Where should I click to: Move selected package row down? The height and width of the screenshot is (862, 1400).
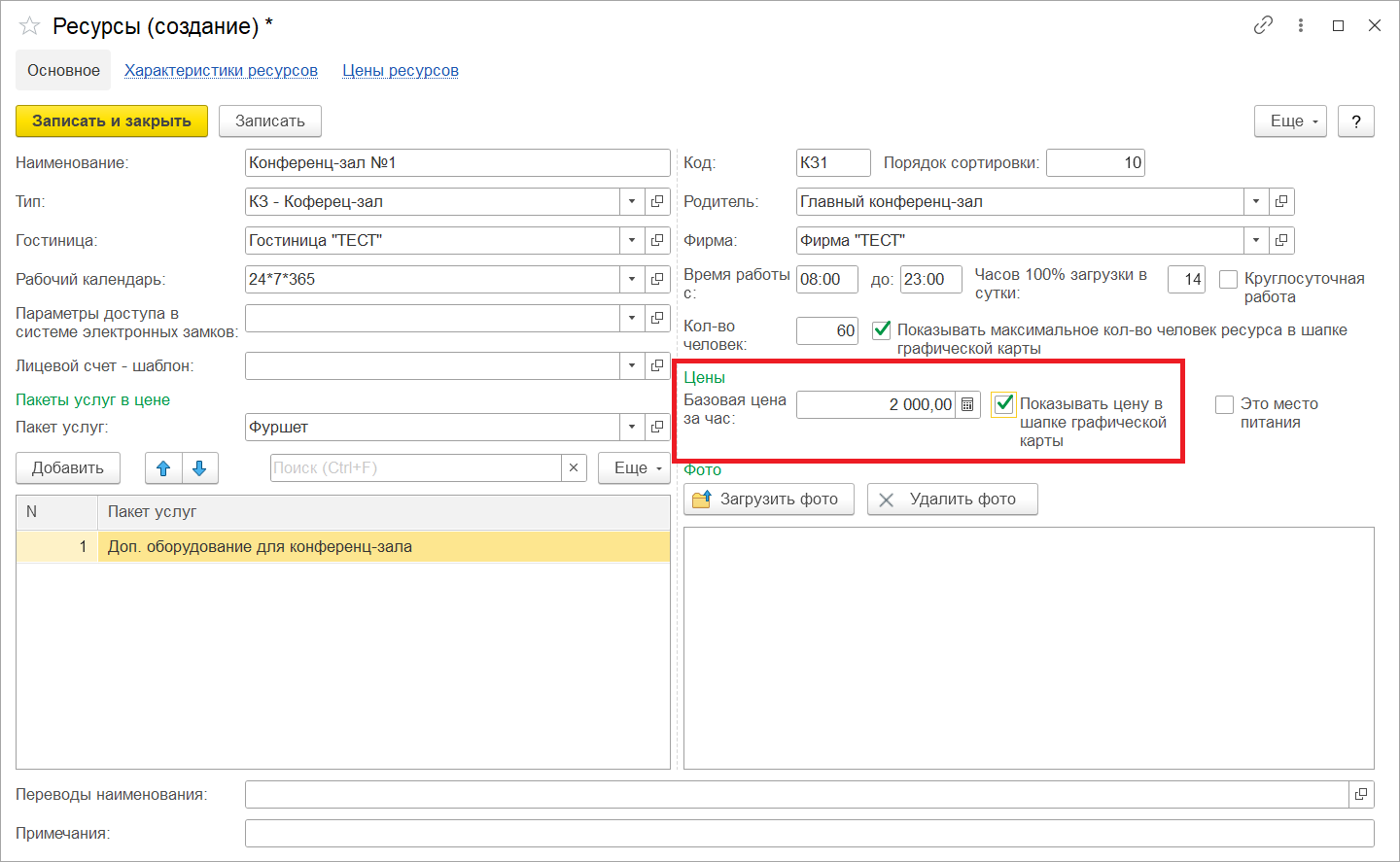pyautogui.click(x=199, y=468)
